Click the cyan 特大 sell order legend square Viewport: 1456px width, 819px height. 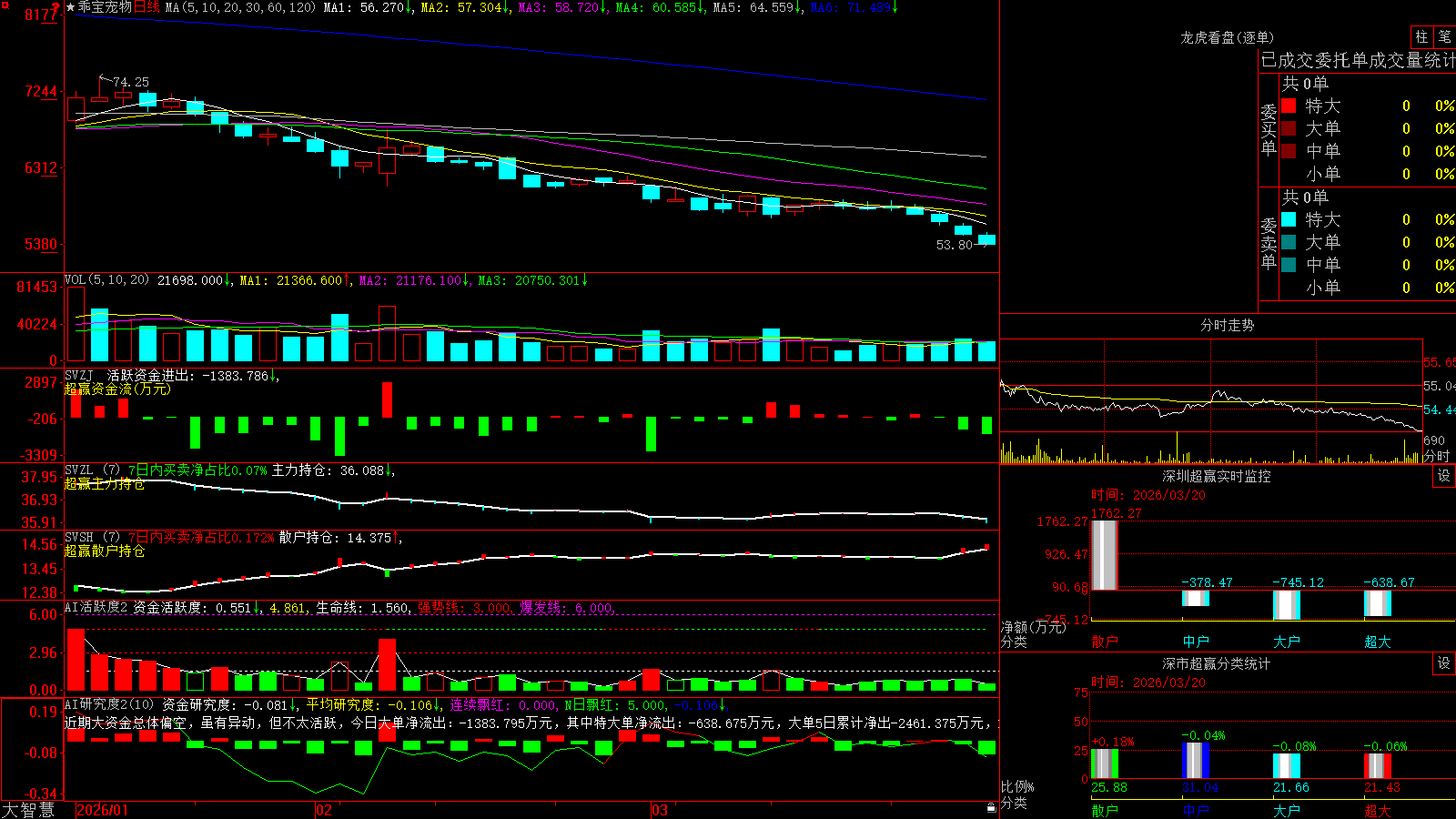pyautogui.click(x=1289, y=219)
